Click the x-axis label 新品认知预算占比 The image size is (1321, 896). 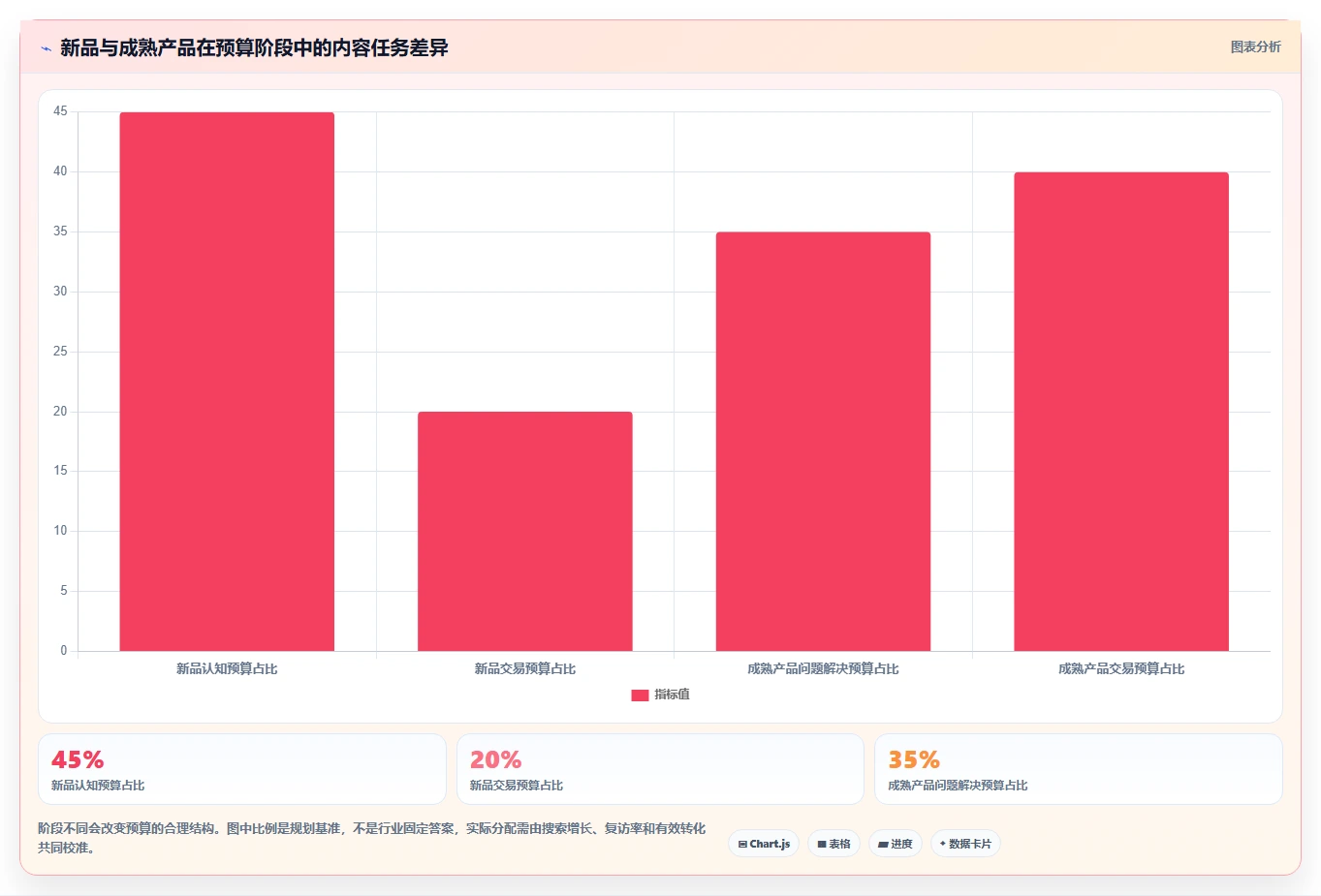coord(227,669)
